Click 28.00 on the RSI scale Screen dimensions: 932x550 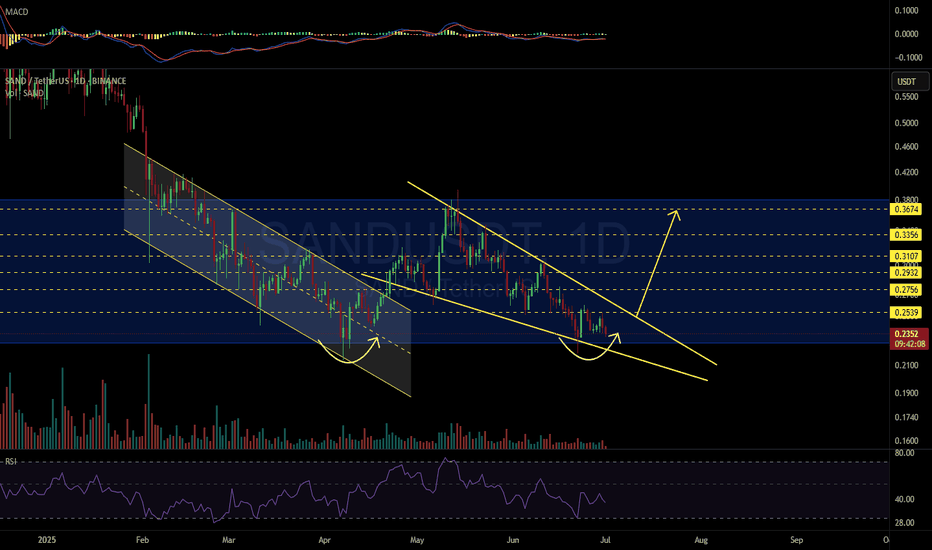[905, 523]
